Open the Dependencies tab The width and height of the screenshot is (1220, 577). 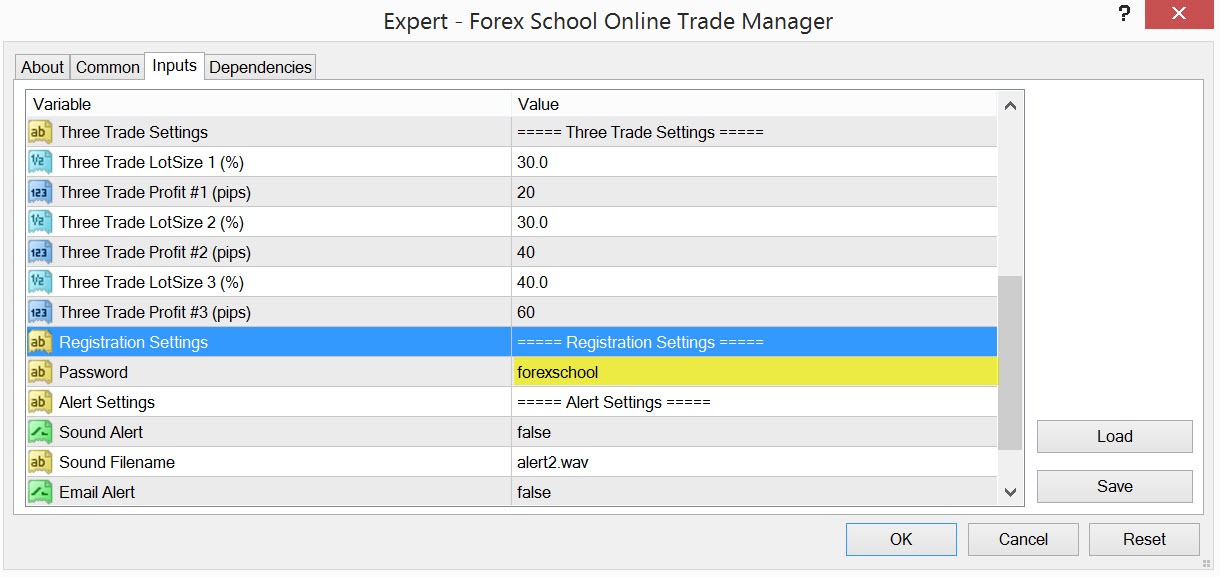pos(261,67)
